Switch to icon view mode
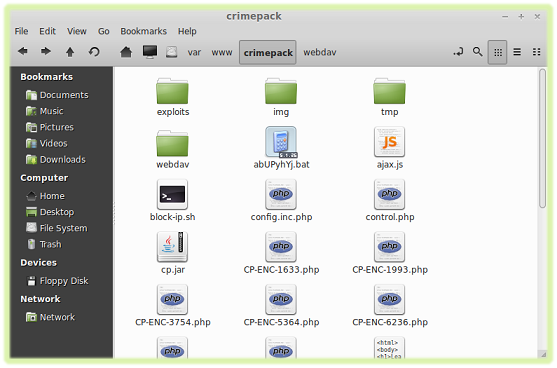The height and width of the screenshot is (368, 557). pos(498,52)
